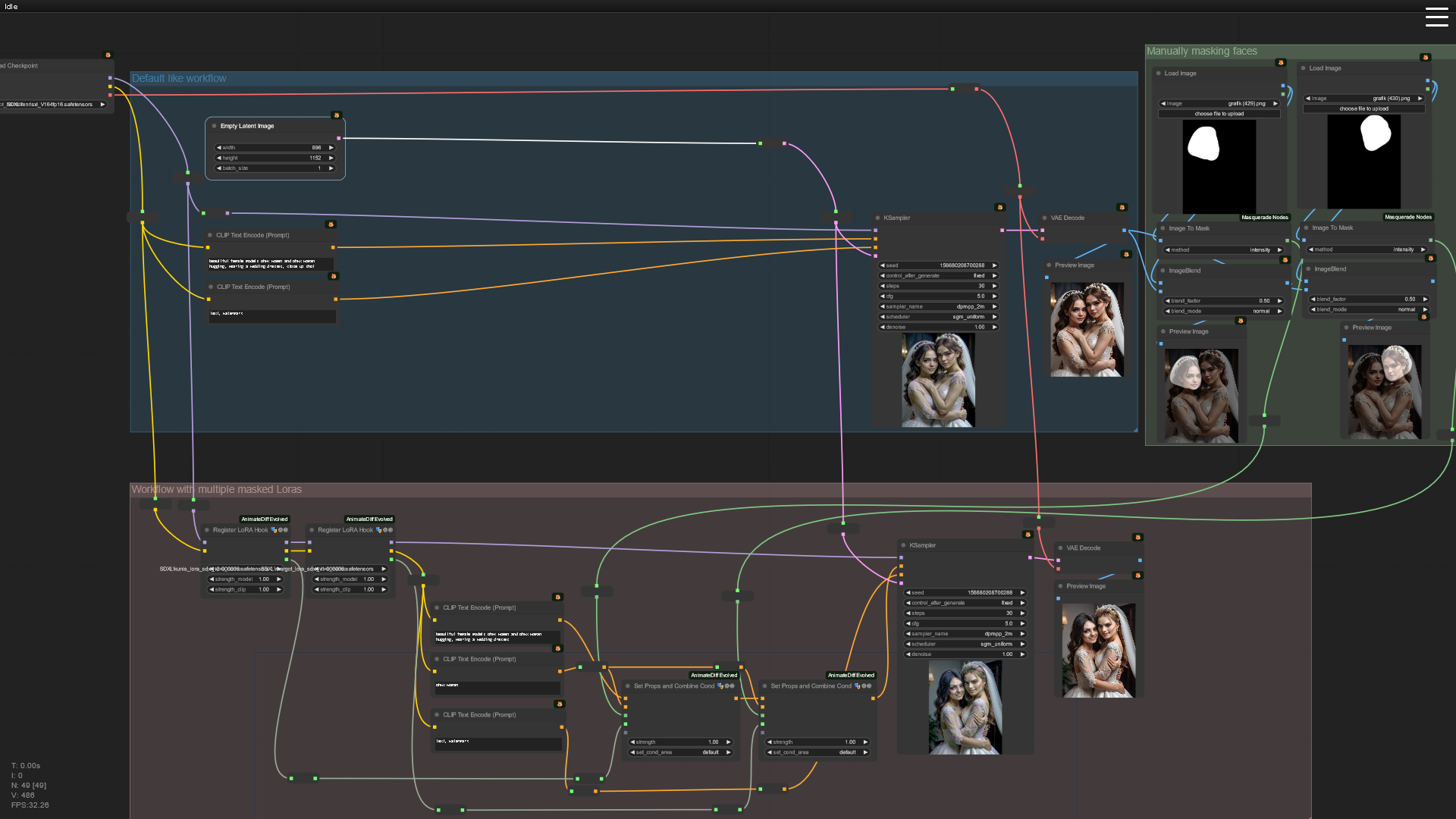This screenshot has width=1456, height=819.
Task: Click fox badge above lower KSampler node
Action: click(1028, 535)
